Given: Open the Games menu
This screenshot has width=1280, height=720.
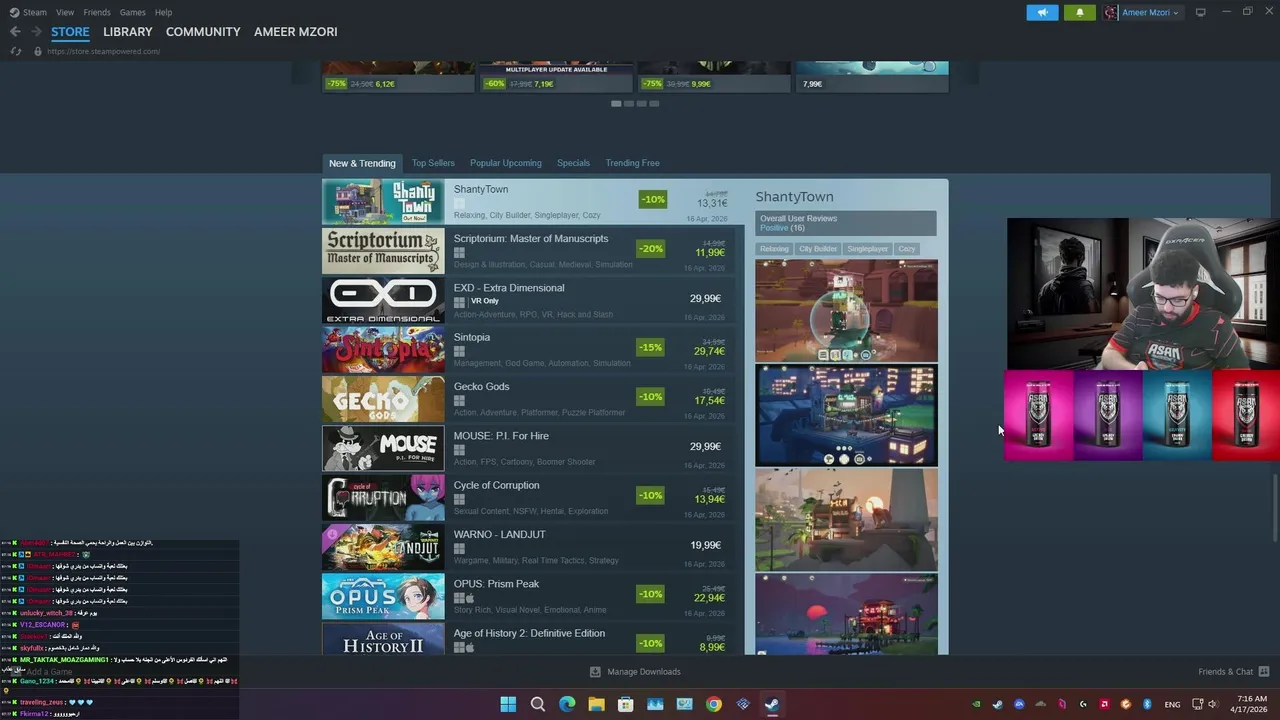Looking at the screenshot, I should coord(133,12).
